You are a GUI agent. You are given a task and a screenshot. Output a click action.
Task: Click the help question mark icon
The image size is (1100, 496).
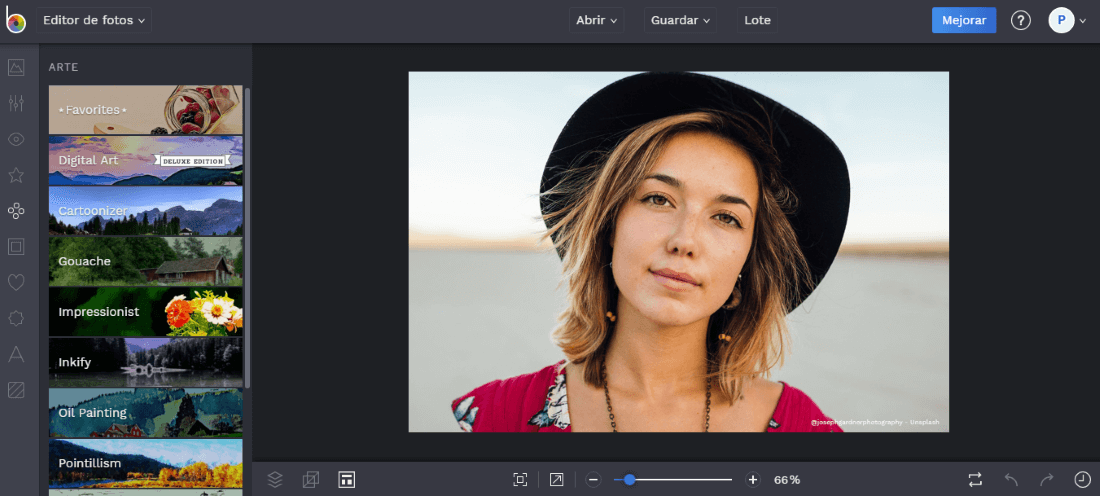[1020, 20]
